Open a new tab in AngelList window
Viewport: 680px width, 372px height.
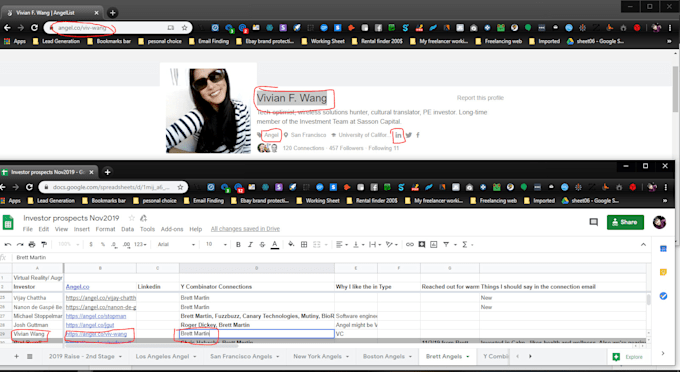click(112, 13)
